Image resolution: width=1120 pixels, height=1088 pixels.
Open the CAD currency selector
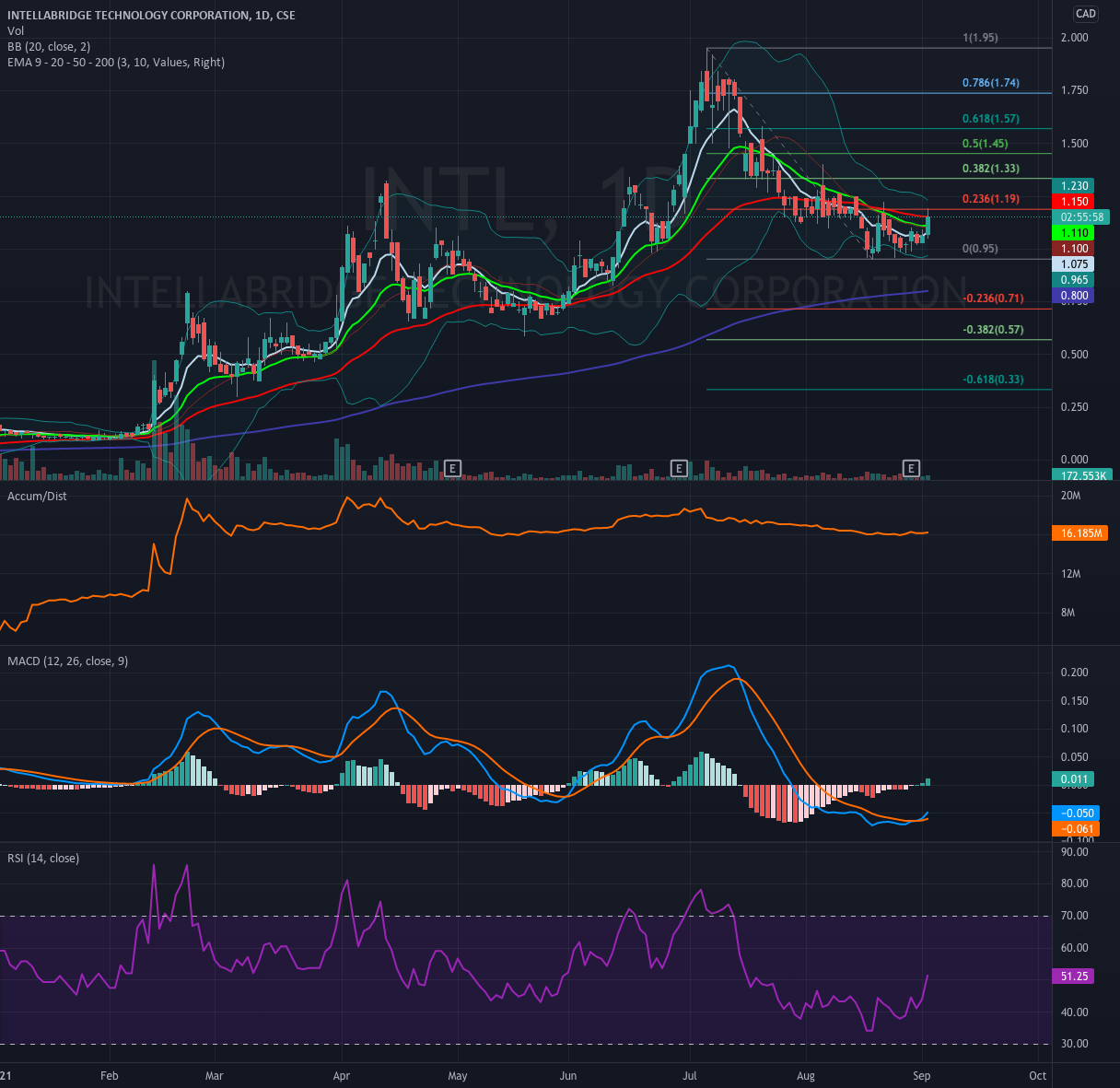(1086, 14)
